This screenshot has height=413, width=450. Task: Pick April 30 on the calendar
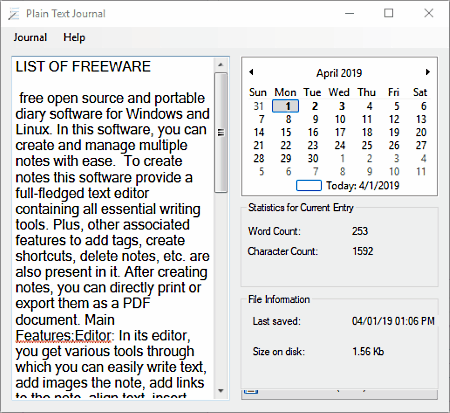313,158
